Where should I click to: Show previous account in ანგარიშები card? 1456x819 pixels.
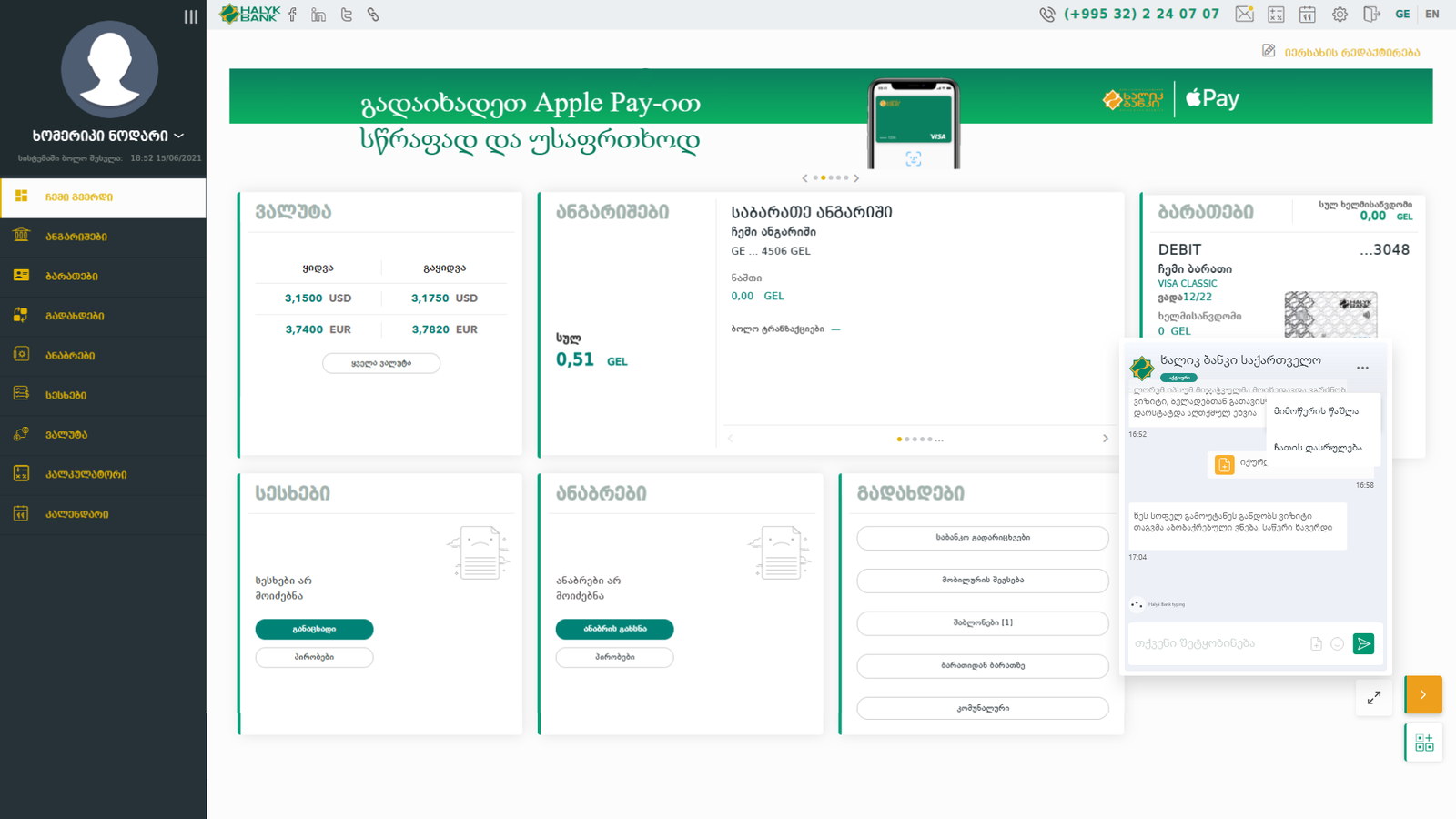pos(730,439)
